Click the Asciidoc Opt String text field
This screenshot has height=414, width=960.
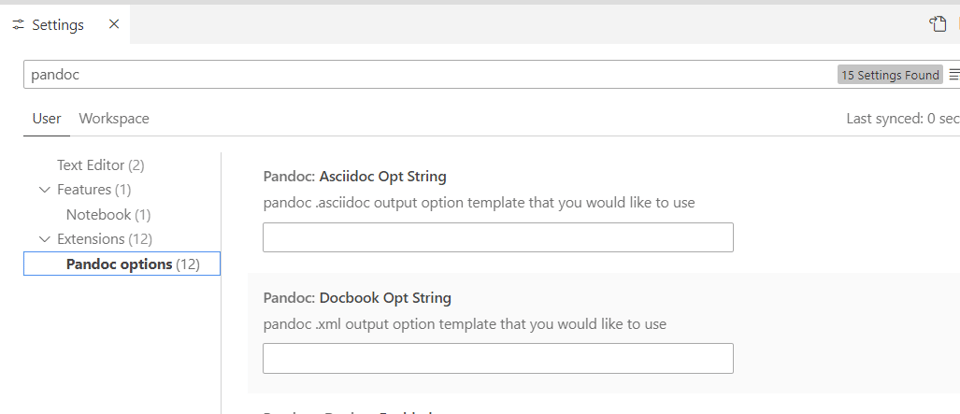tap(498, 237)
